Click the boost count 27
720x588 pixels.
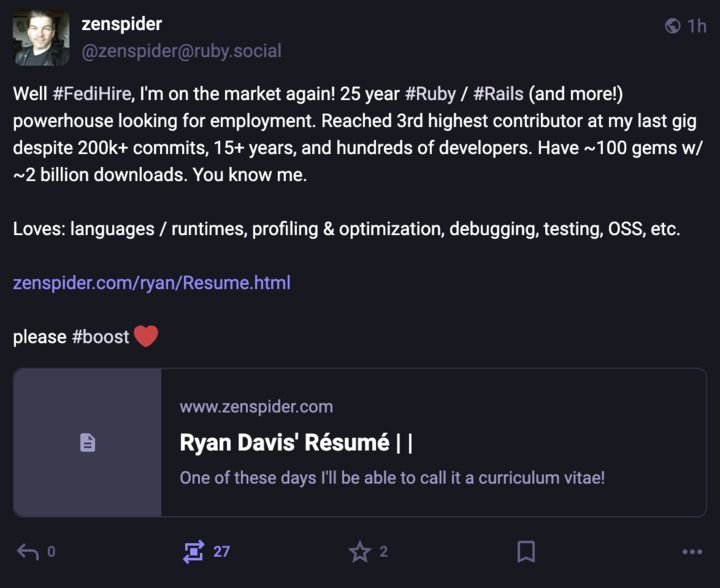point(221,551)
